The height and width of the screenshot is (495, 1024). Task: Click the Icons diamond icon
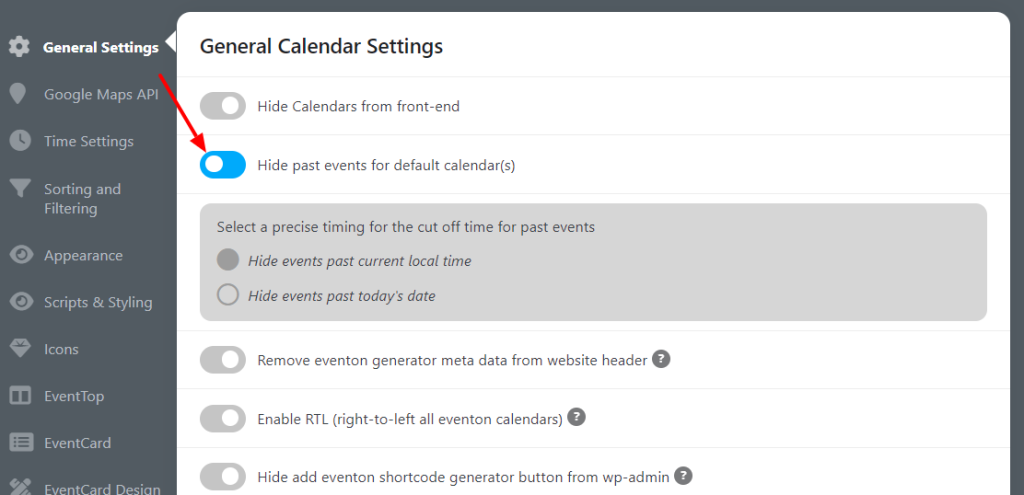click(20, 349)
